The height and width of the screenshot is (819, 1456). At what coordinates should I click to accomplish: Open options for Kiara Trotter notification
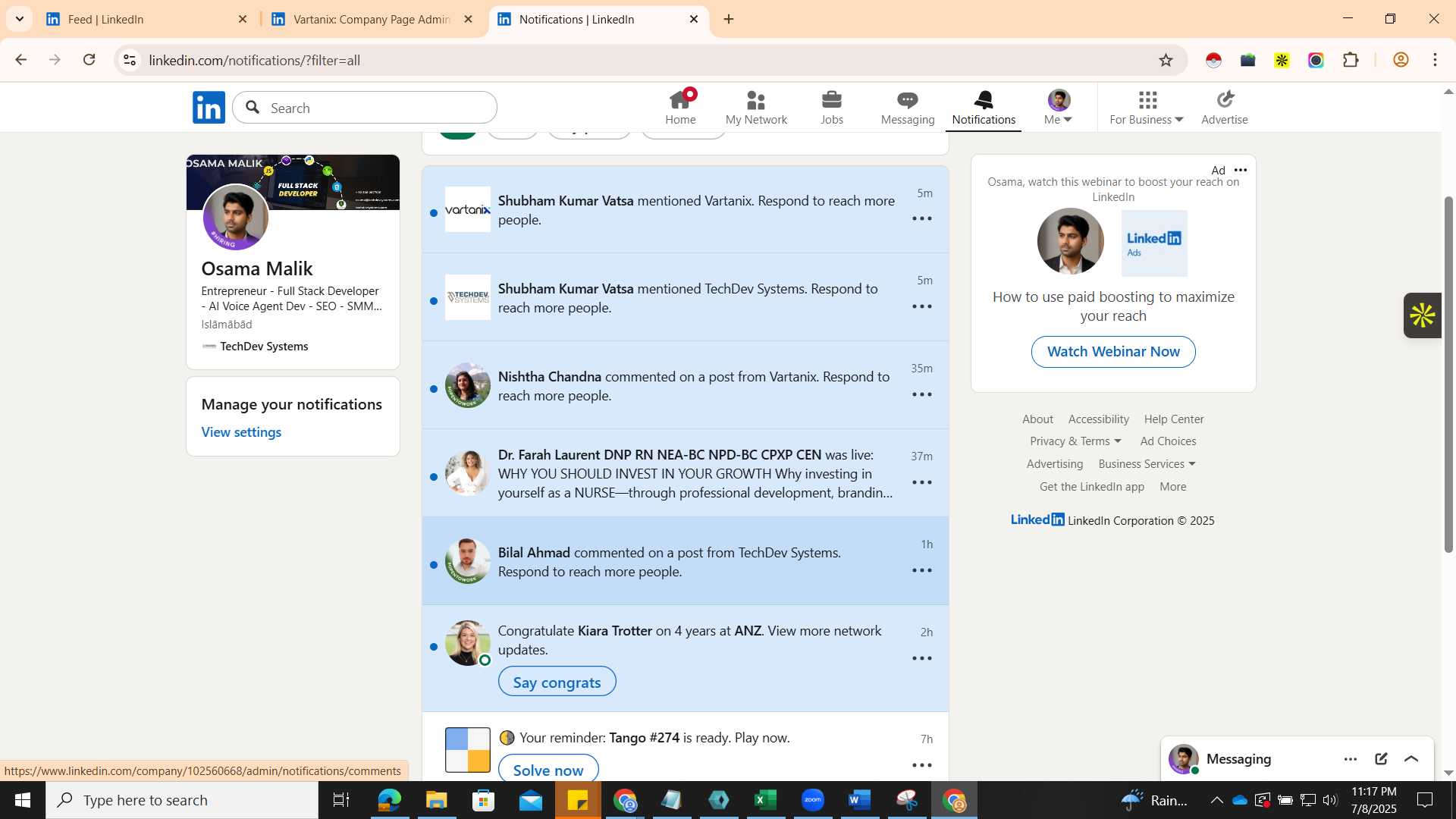(x=922, y=658)
